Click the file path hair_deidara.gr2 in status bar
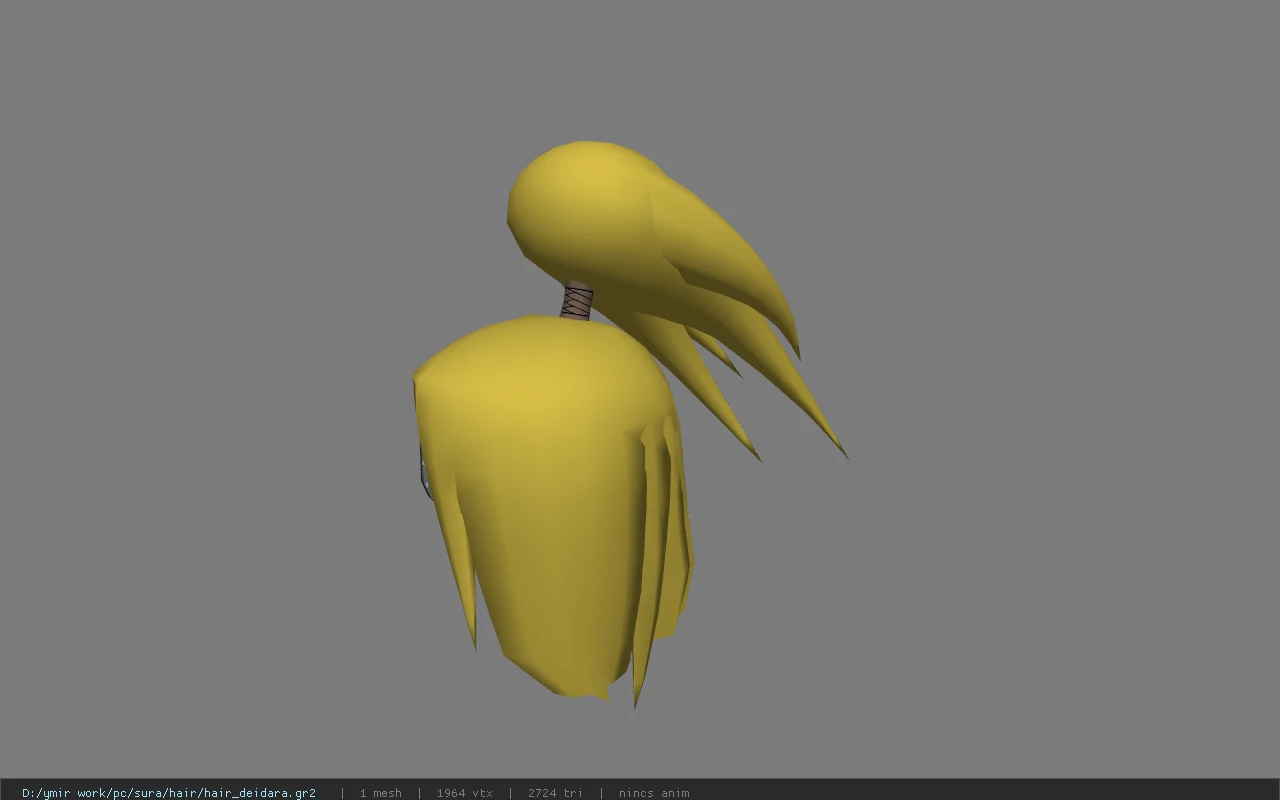1280x800 pixels. (x=169, y=793)
